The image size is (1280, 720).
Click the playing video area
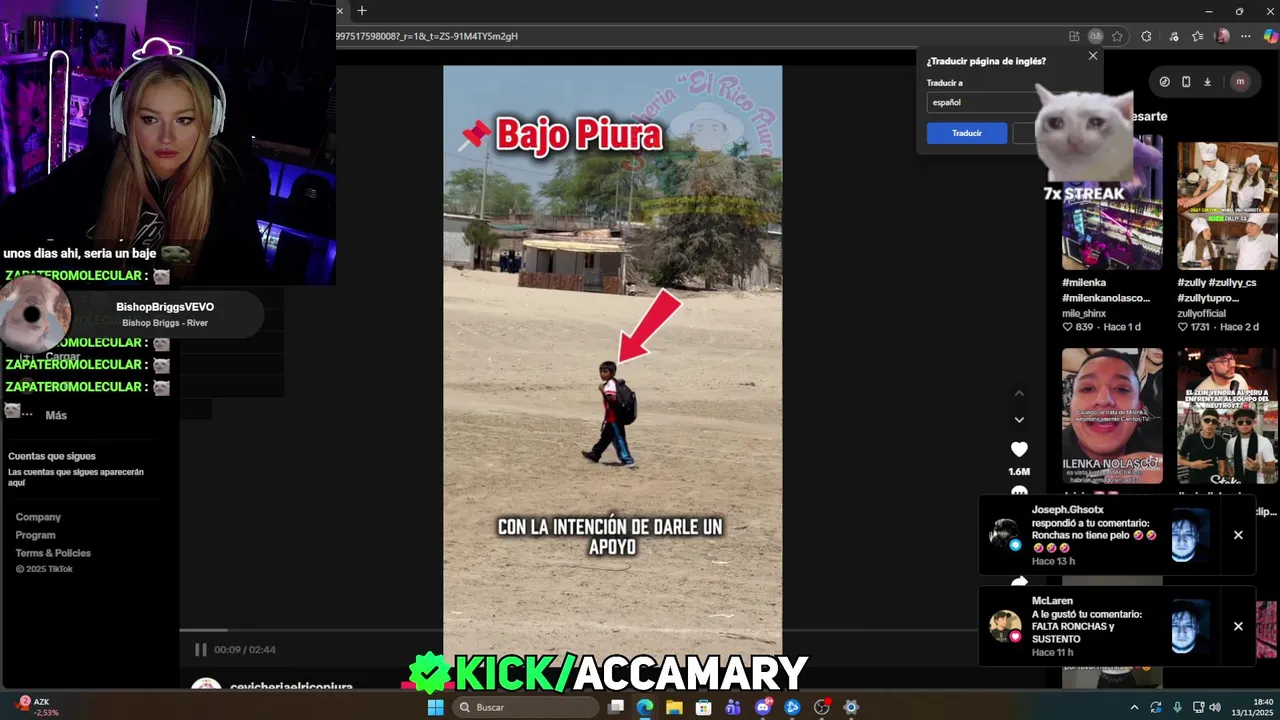tap(612, 360)
